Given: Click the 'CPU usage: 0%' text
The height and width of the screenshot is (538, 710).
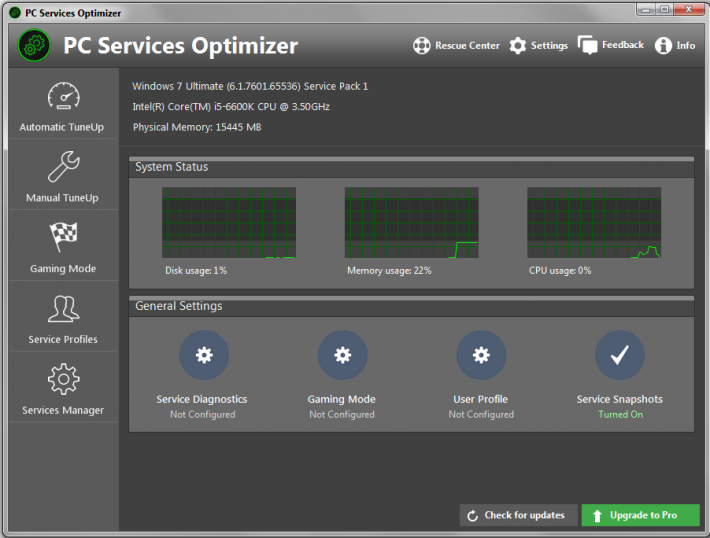Looking at the screenshot, I should pyautogui.click(x=560, y=271).
